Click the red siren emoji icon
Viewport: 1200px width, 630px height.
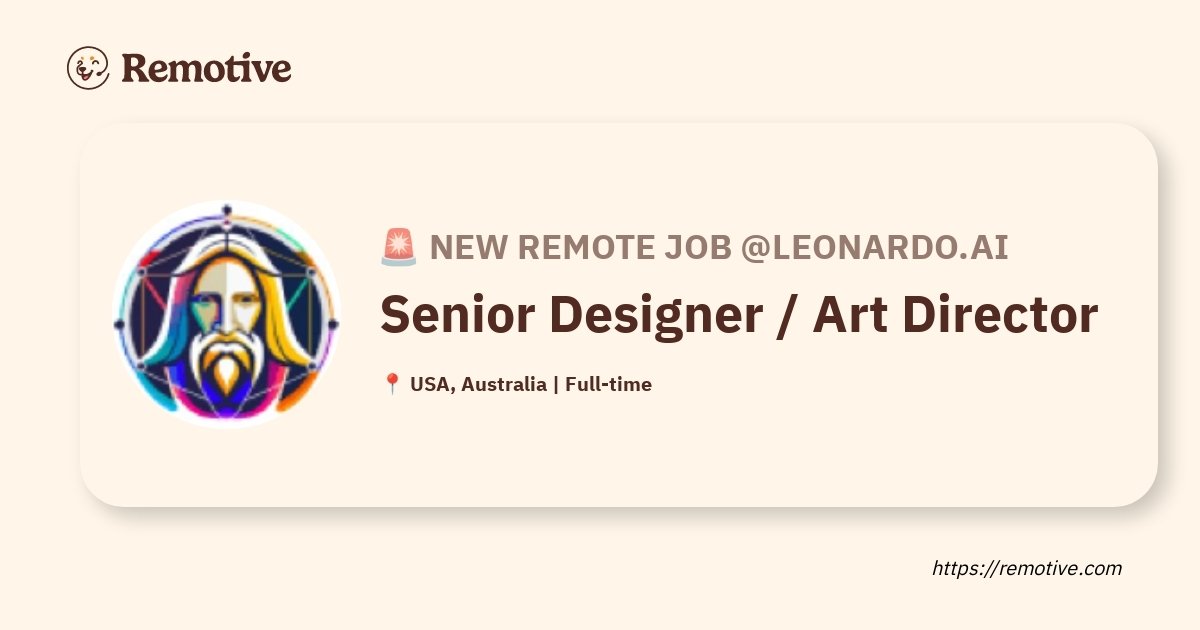(x=399, y=247)
